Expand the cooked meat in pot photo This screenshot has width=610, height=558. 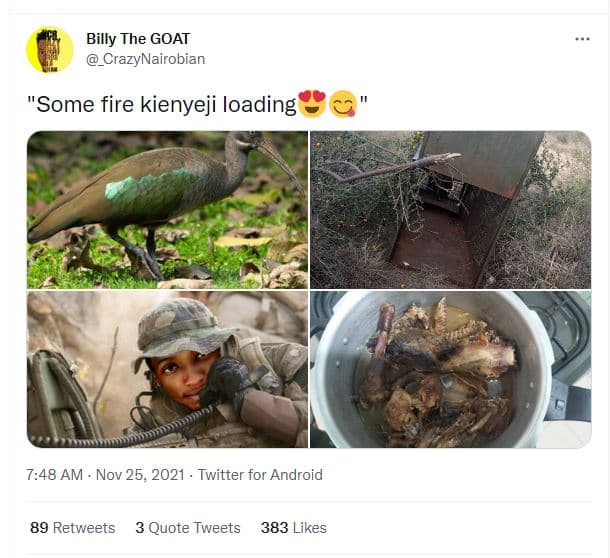[x=450, y=369]
